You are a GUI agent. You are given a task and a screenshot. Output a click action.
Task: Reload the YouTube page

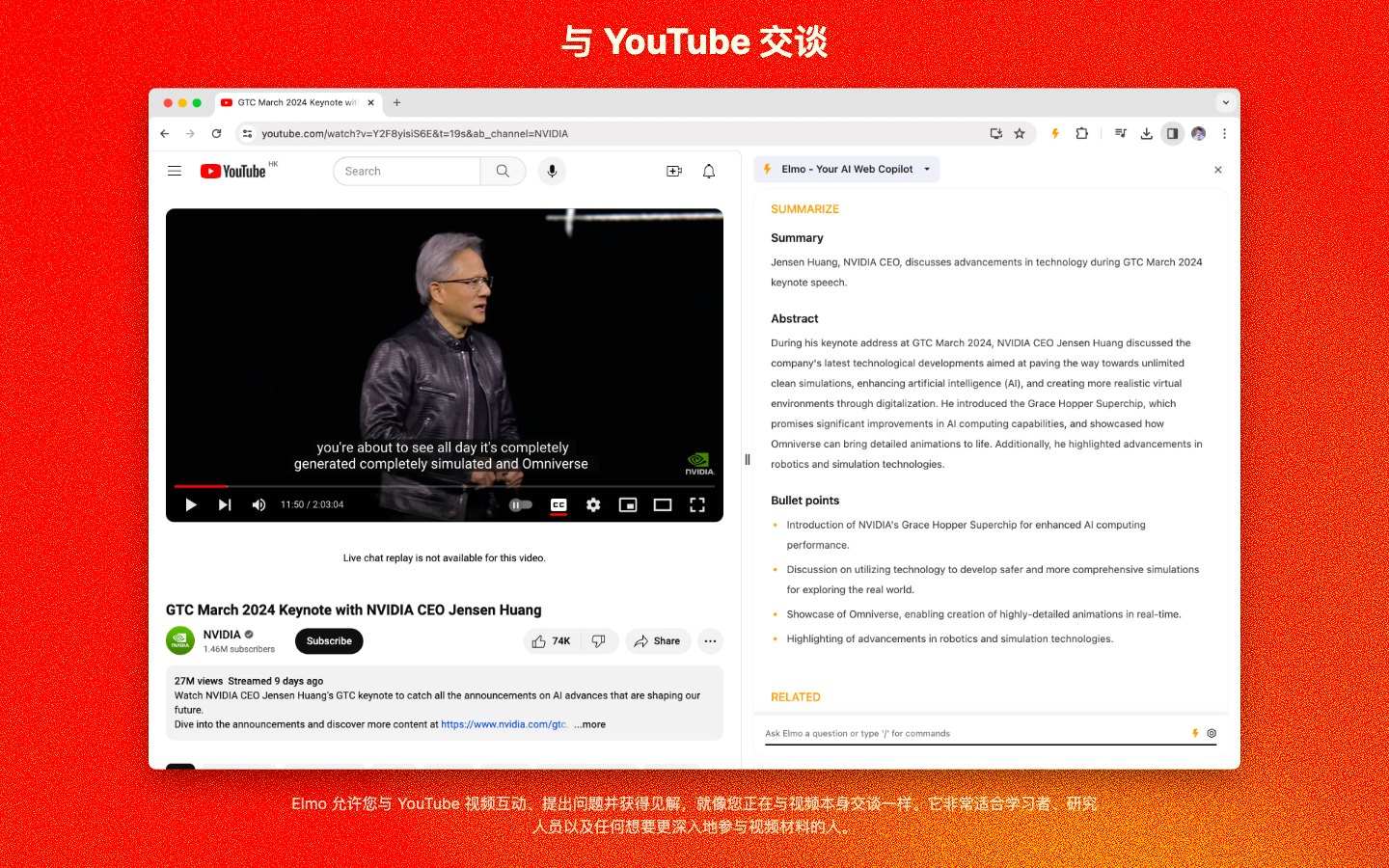pyautogui.click(x=216, y=134)
